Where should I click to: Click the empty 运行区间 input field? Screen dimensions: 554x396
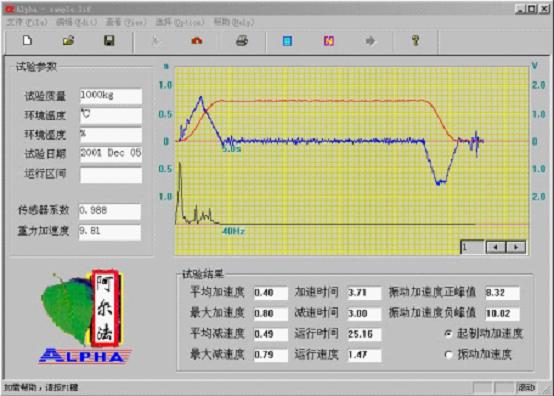[111, 175]
